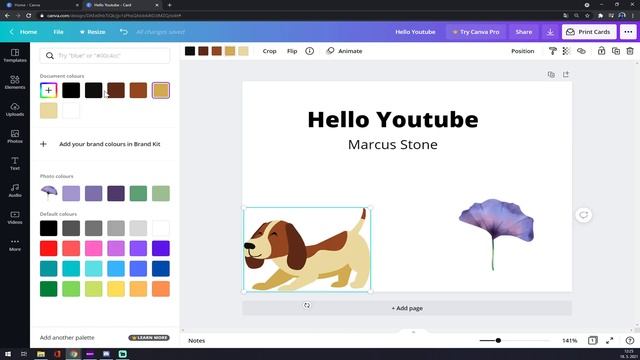Select the dark green default colour swatch
640x360 pixels.
click(49, 289)
